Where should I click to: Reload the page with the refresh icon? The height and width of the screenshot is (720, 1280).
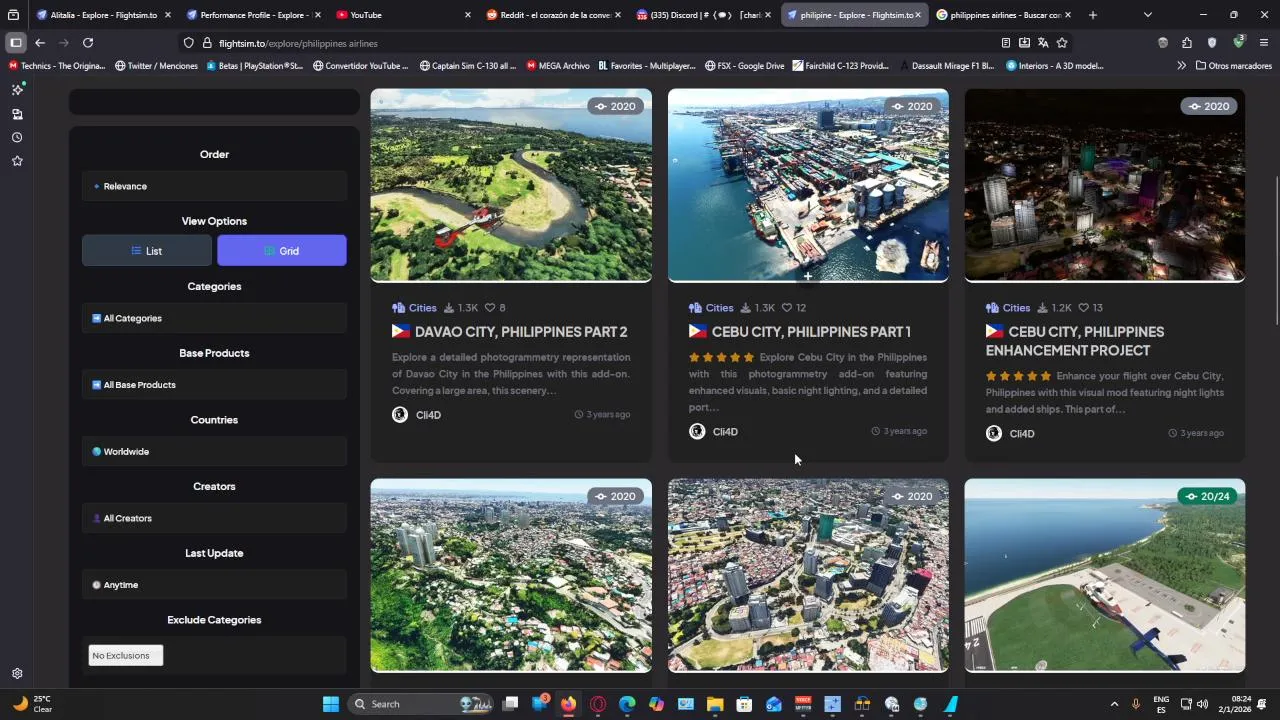tap(88, 43)
